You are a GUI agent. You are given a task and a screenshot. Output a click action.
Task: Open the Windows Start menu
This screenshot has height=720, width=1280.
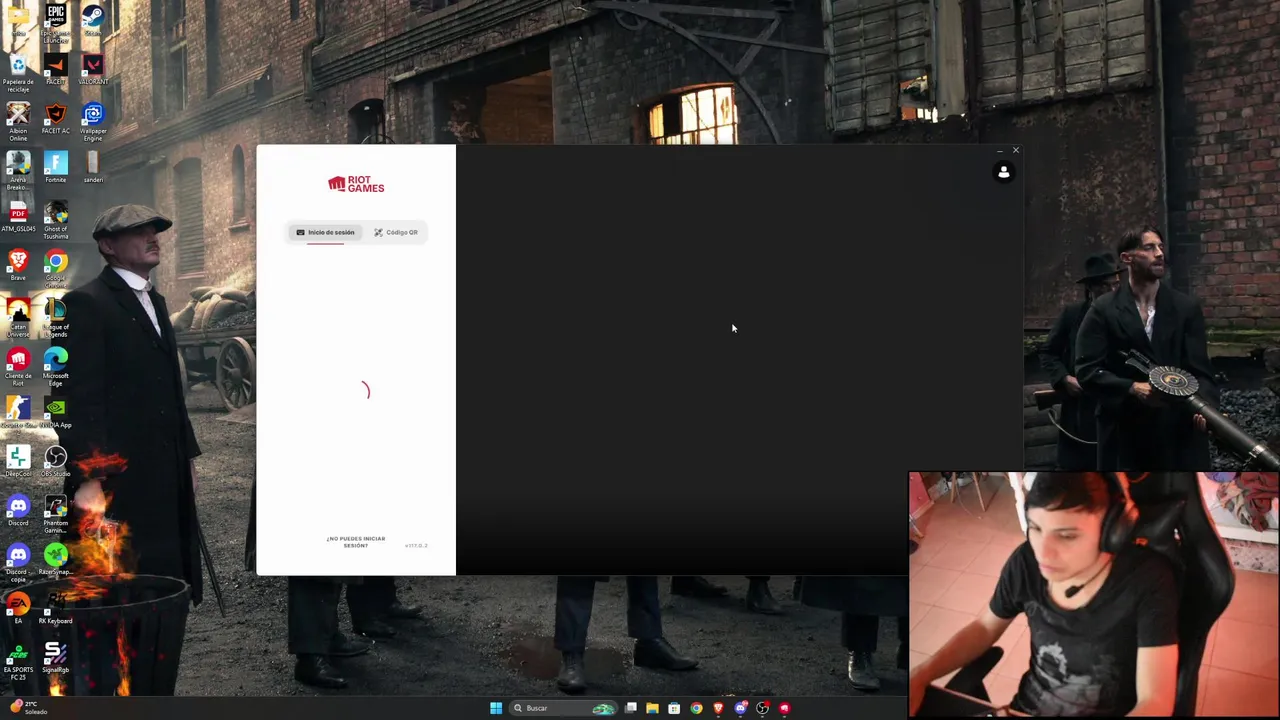(x=496, y=708)
